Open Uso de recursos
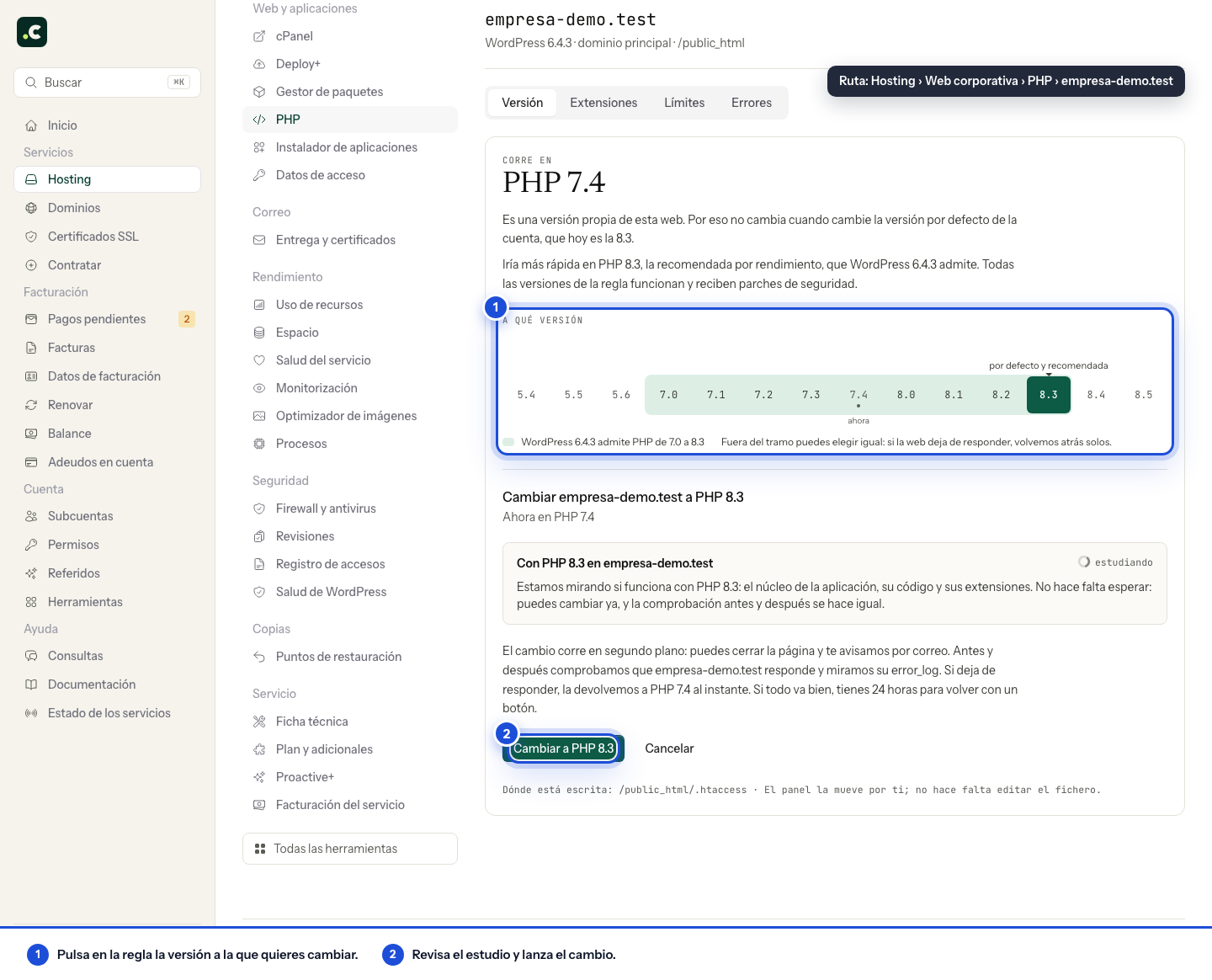 point(350,305)
